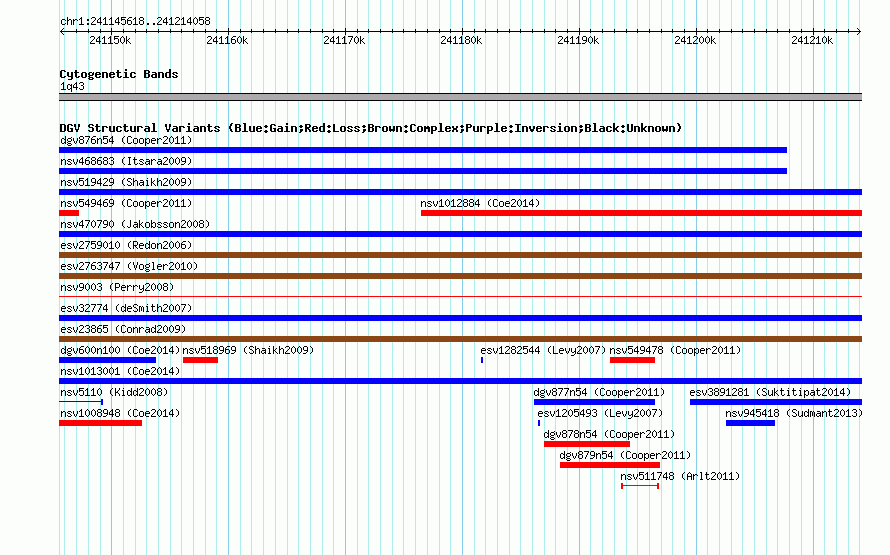The width and height of the screenshot is (890, 555).
Task: Open nsv549478 (Cooper2011) label
Action: (675, 350)
